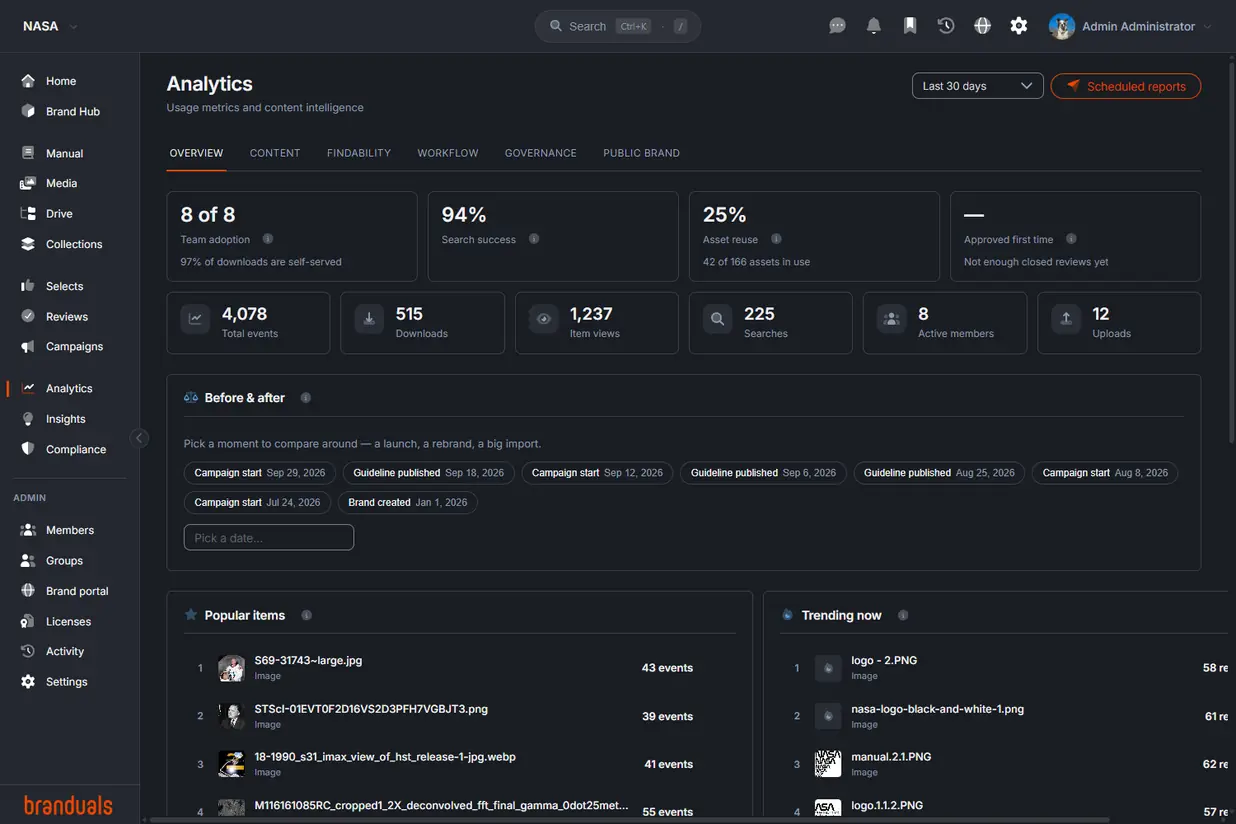Screen dimensions: 1236x824
Task: Switch to the Content tab
Action: pos(275,153)
